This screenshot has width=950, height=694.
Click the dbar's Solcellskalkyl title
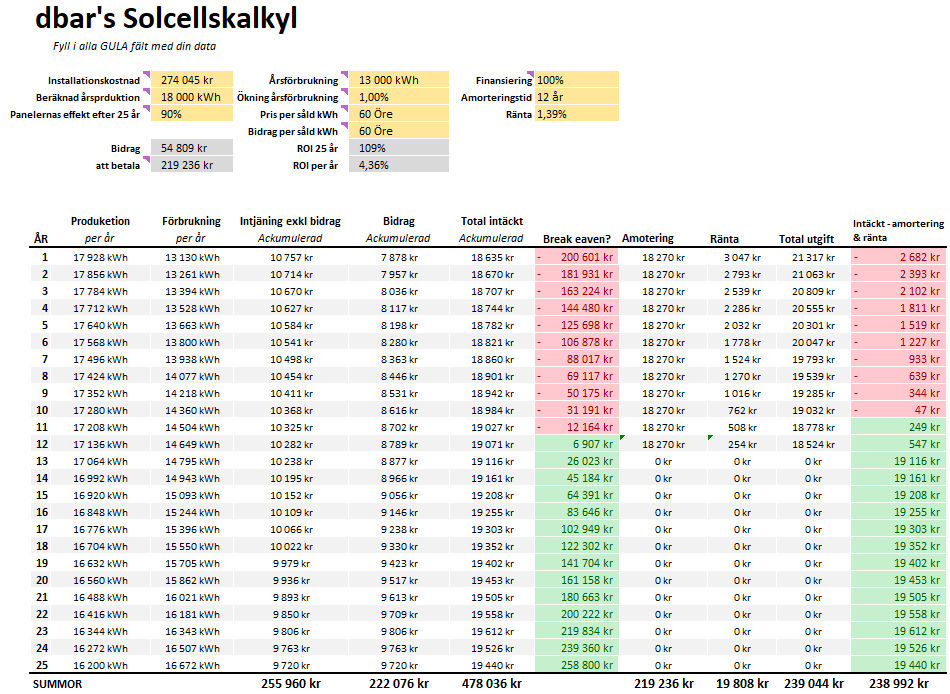click(x=166, y=19)
